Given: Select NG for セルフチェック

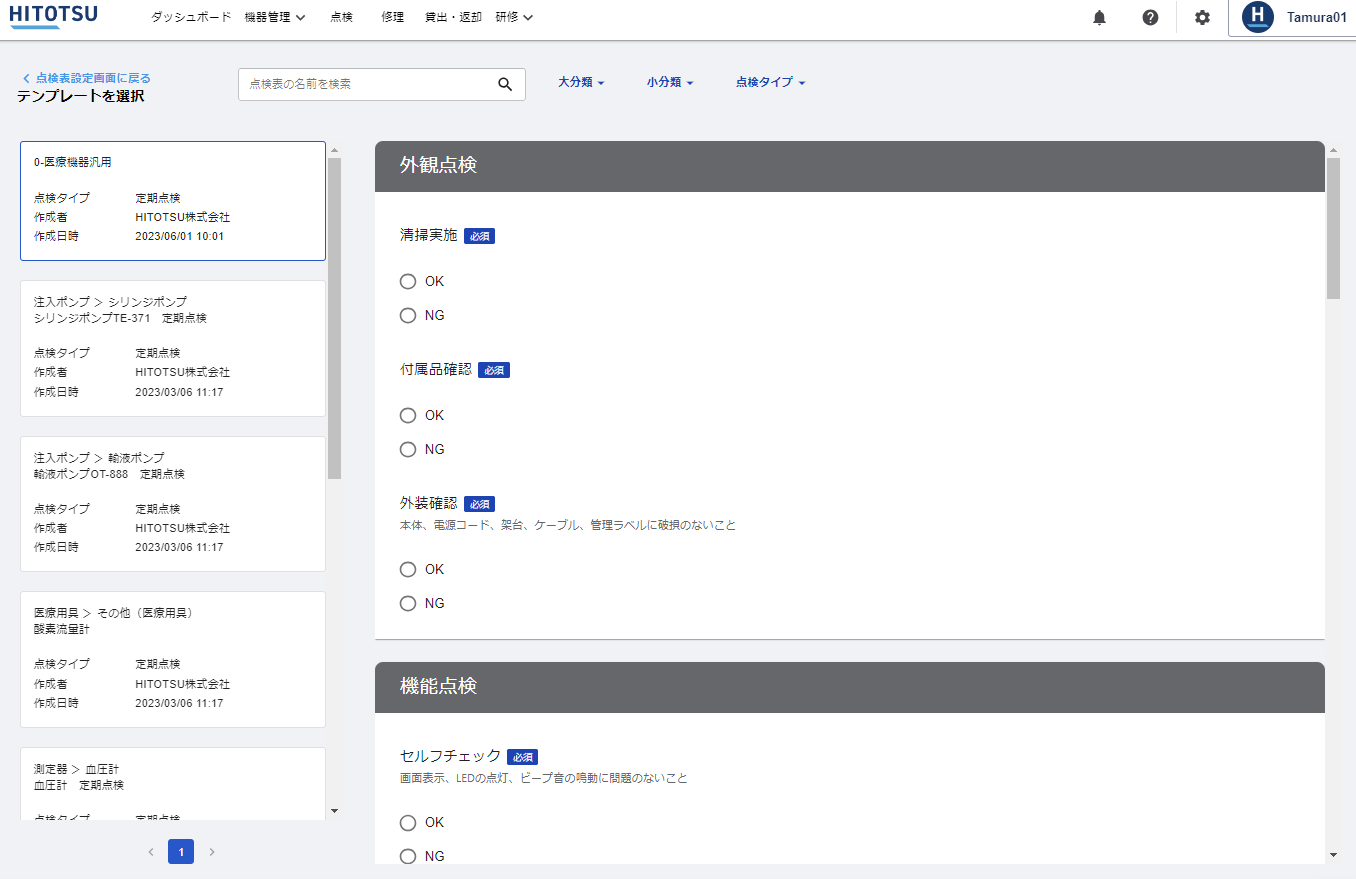Looking at the screenshot, I should pyautogui.click(x=408, y=856).
